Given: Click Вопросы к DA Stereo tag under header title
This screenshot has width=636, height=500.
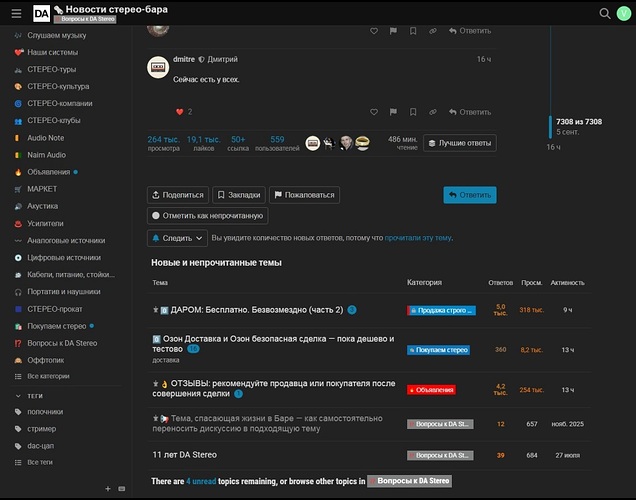Looking at the screenshot, I should pos(85,19).
